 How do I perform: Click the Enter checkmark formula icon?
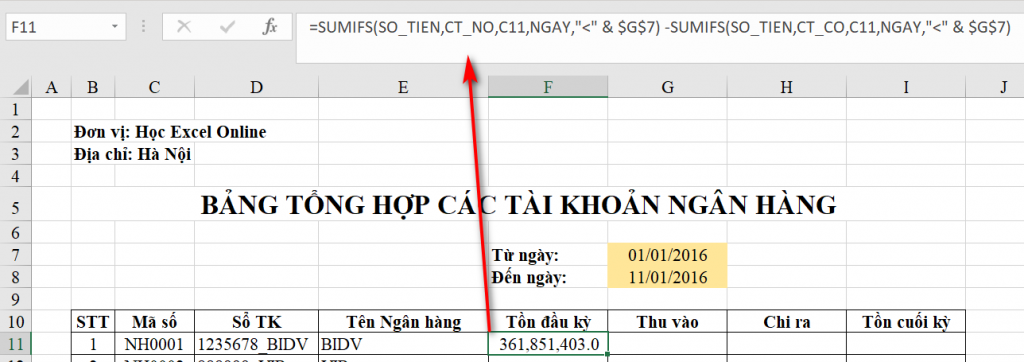227,27
